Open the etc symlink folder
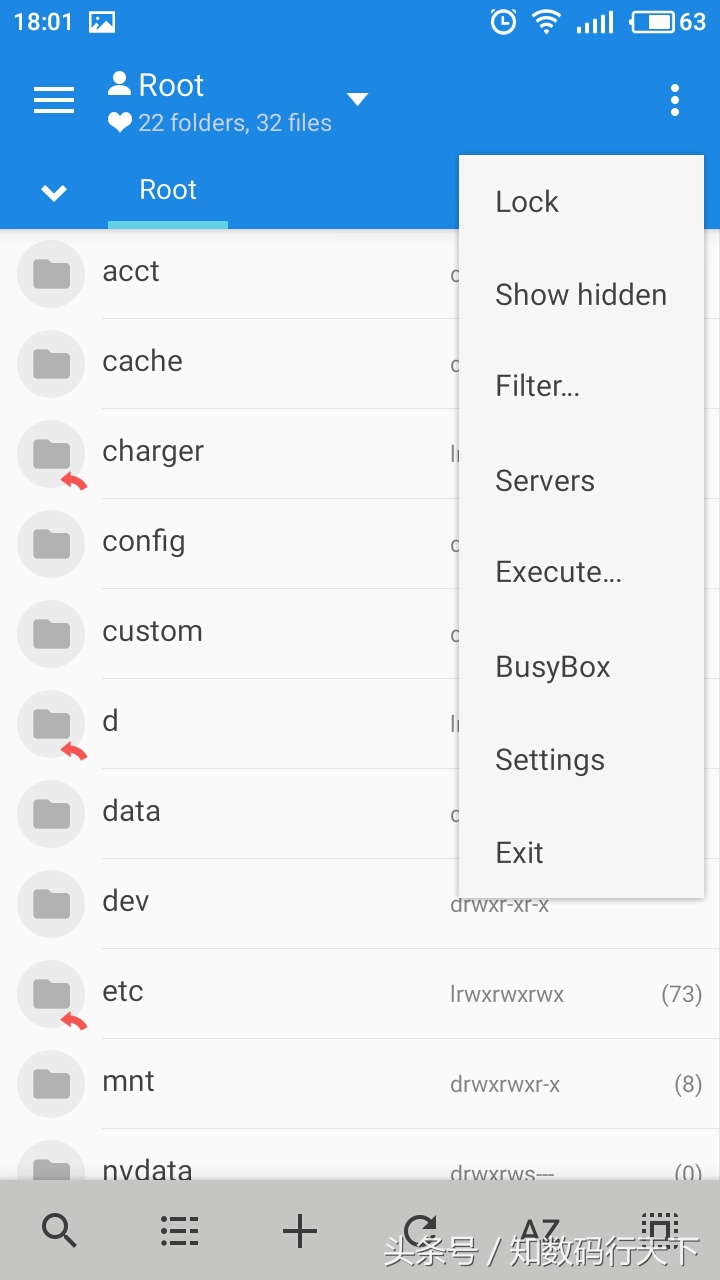Image resolution: width=720 pixels, height=1280 pixels. (x=123, y=992)
